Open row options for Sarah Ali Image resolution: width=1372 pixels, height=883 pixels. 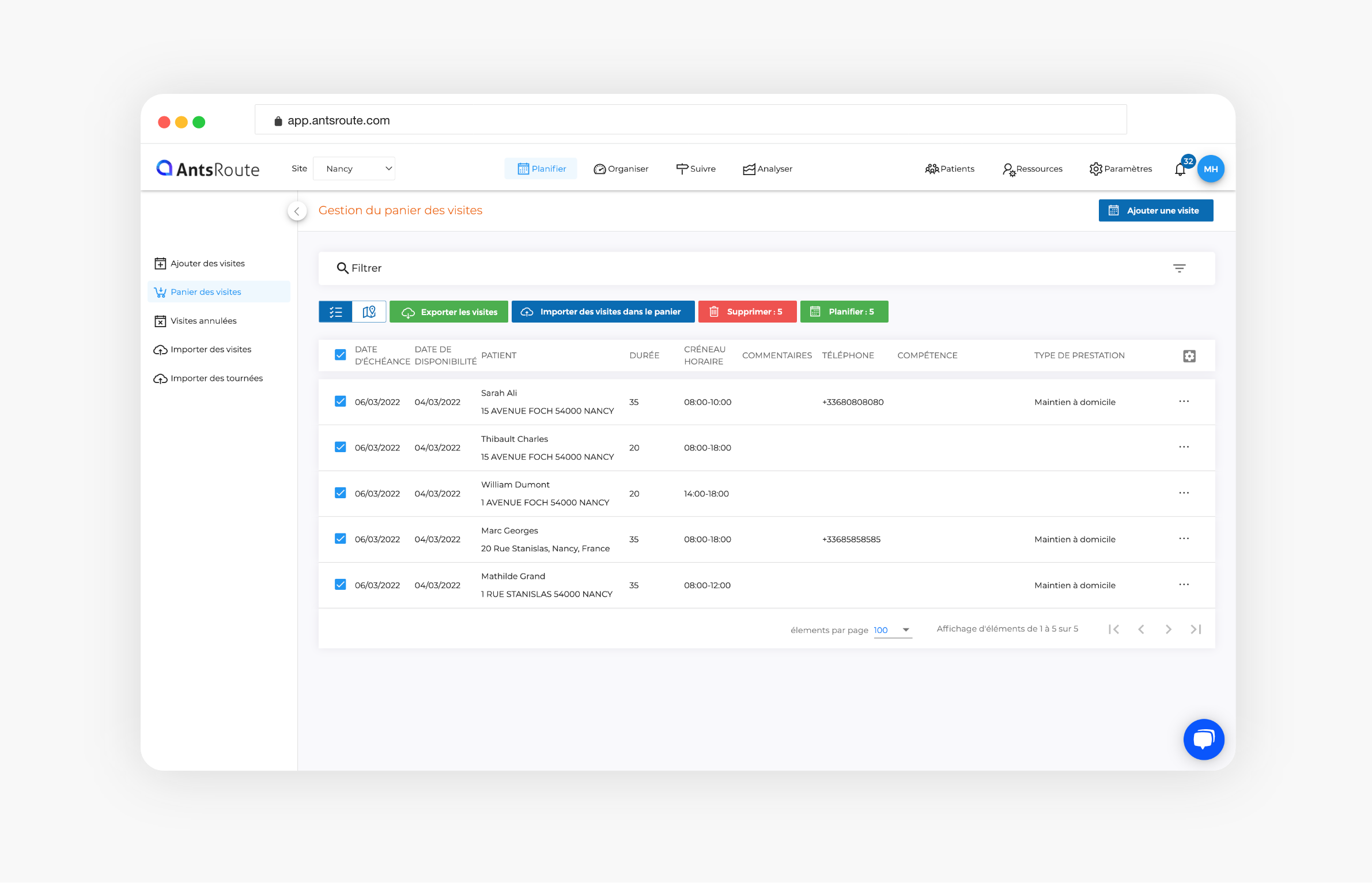[1184, 401]
